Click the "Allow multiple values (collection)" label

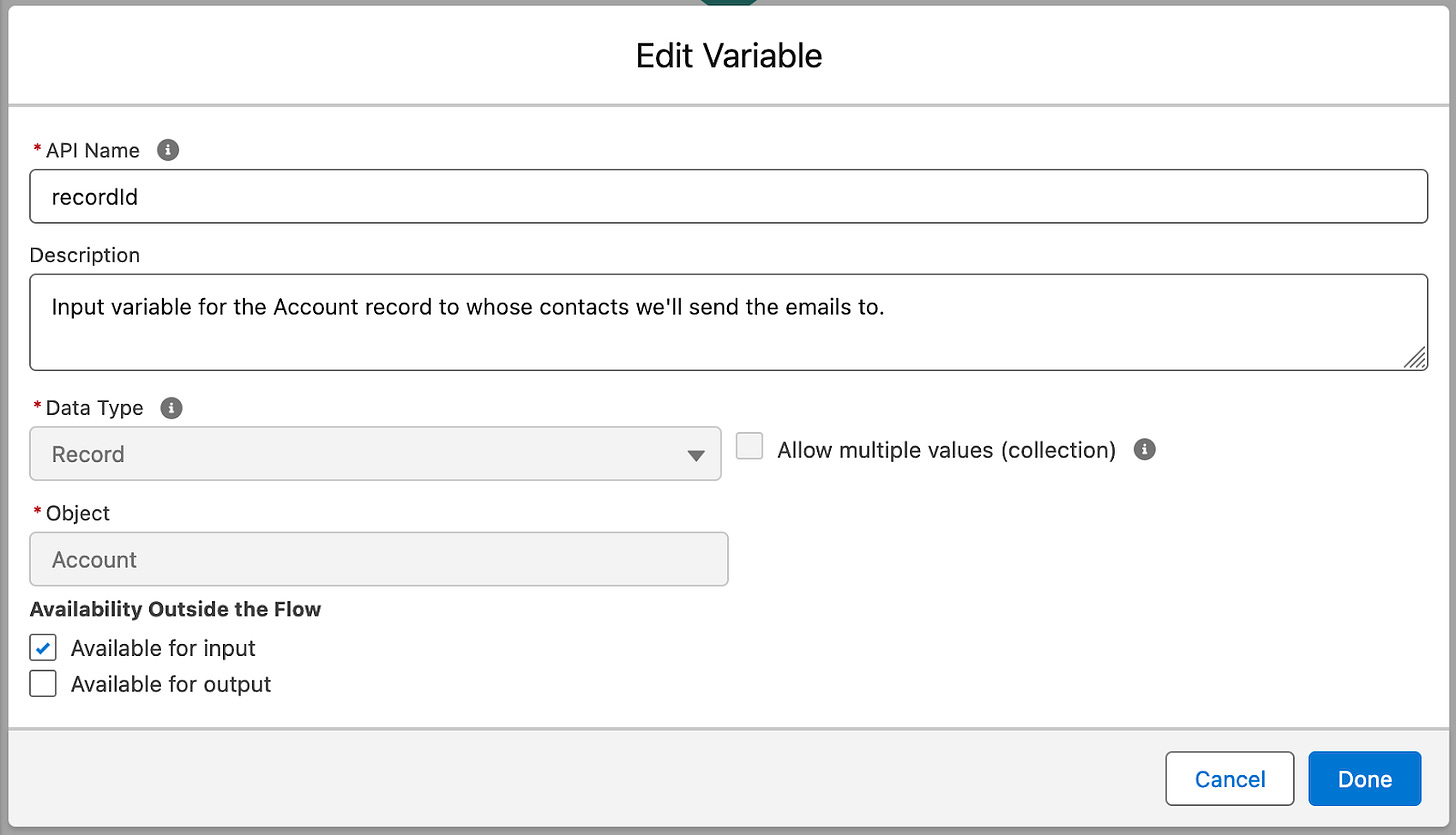(x=946, y=450)
